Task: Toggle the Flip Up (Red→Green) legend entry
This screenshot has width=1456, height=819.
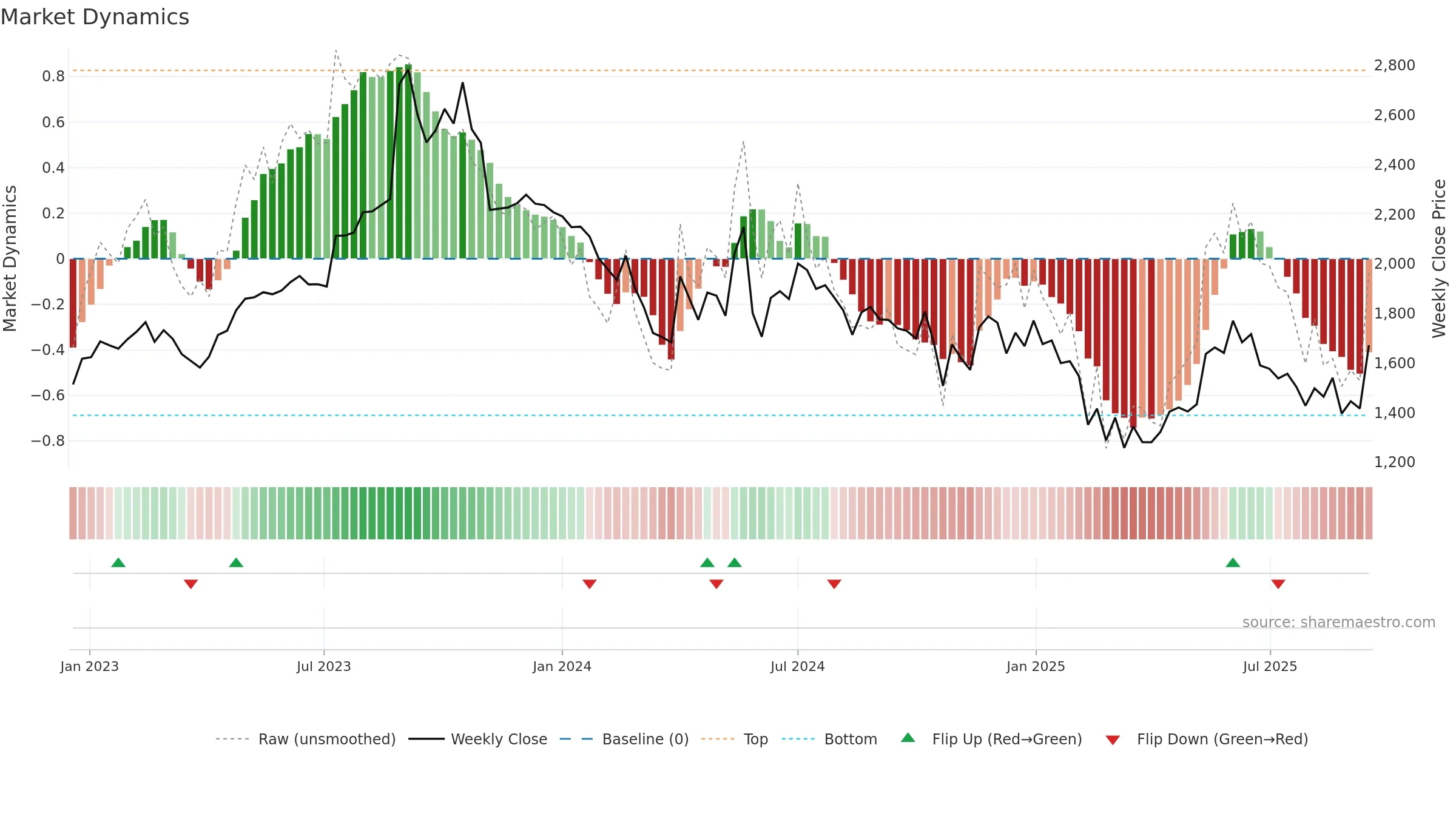Action: tap(991, 739)
